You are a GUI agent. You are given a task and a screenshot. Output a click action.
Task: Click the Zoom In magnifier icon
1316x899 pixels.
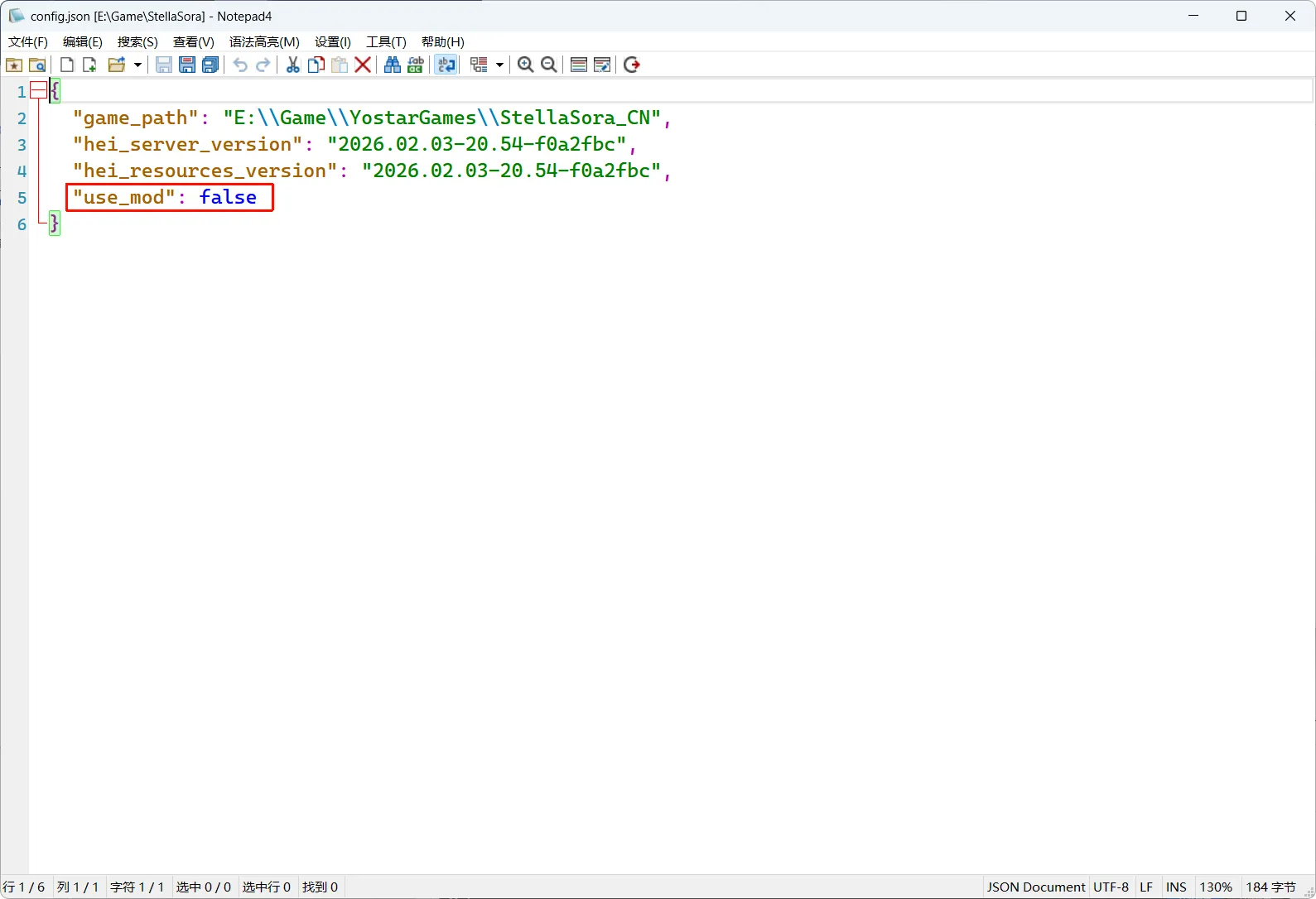click(525, 65)
